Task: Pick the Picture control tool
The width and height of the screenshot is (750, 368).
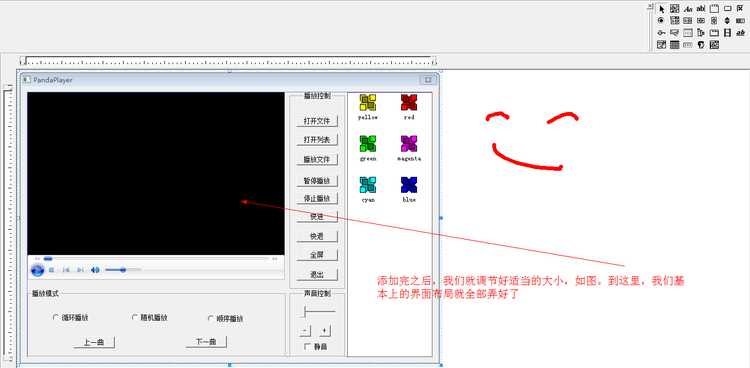Action: tap(674, 9)
